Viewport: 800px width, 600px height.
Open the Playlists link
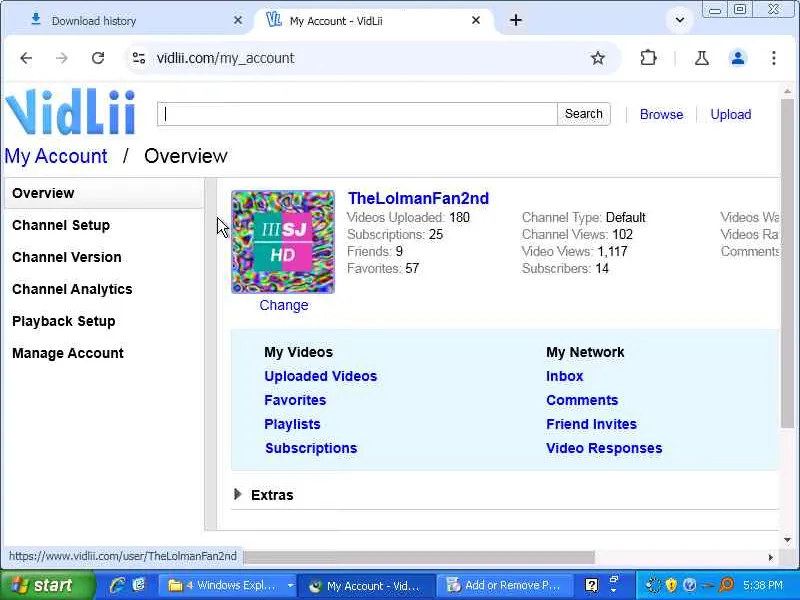pos(292,424)
